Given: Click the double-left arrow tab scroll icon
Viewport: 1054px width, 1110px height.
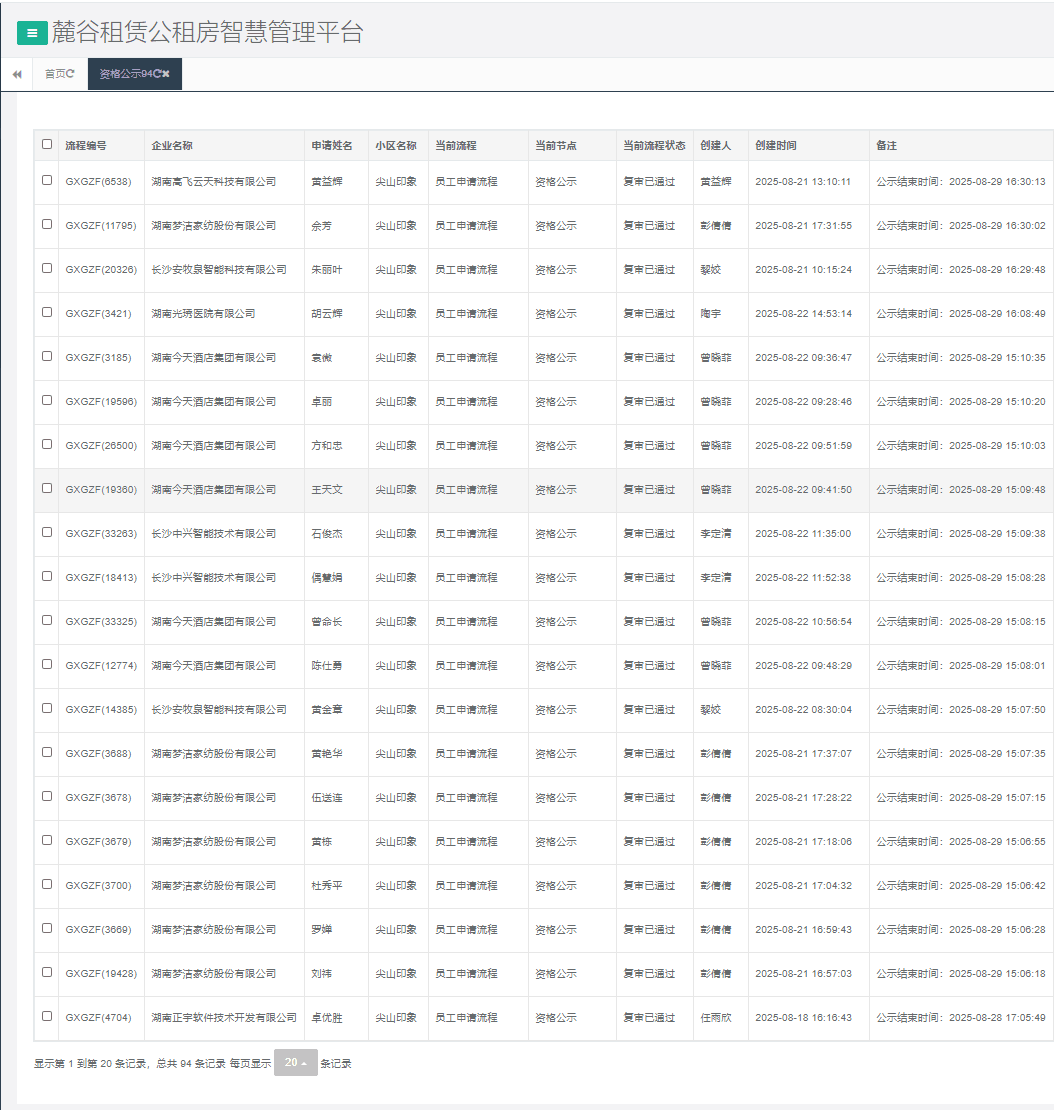Looking at the screenshot, I should click(17, 74).
